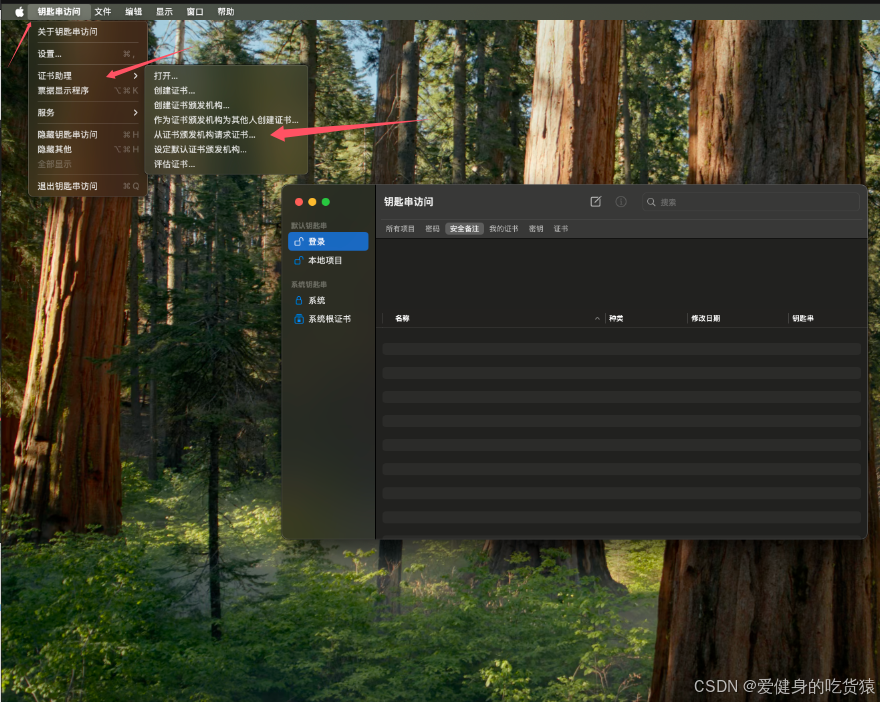Click the 搜索 search field

coord(750,202)
